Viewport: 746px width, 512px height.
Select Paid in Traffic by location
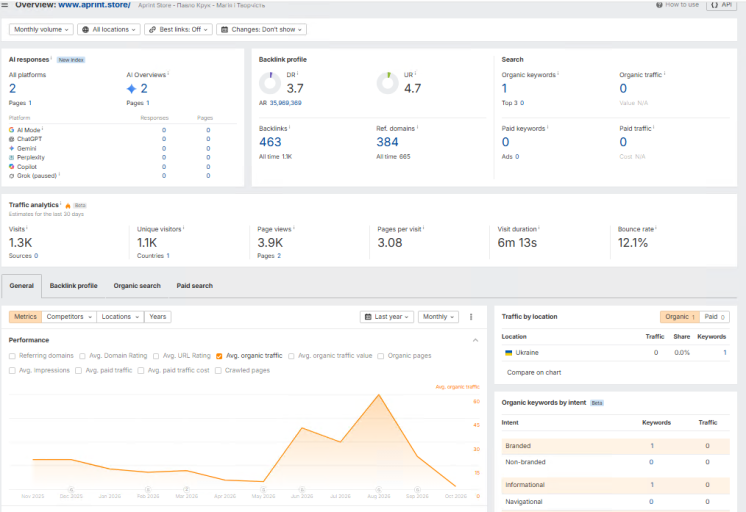[x=715, y=317]
